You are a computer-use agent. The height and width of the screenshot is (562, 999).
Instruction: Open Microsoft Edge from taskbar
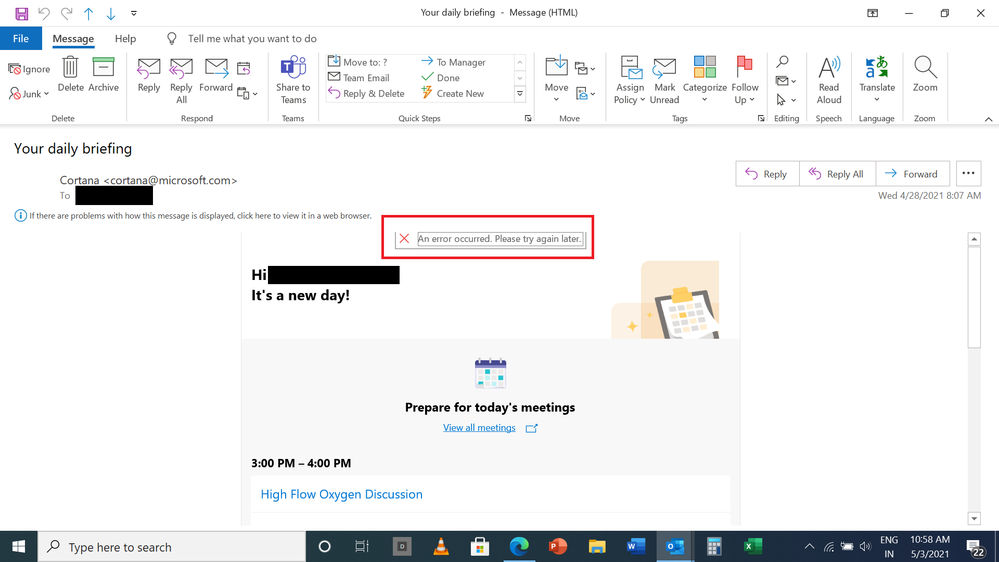519,547
